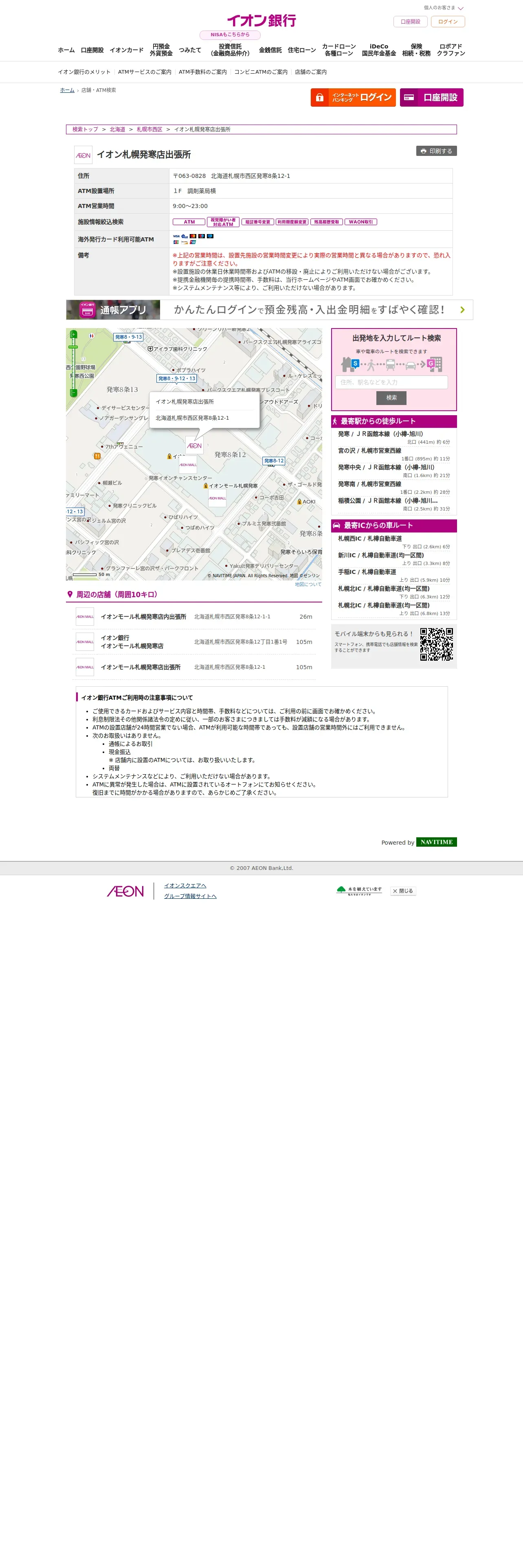Click the 残高照度受取 tag
The width and height of the screenshot is (523, 1568).
(326, 222)
